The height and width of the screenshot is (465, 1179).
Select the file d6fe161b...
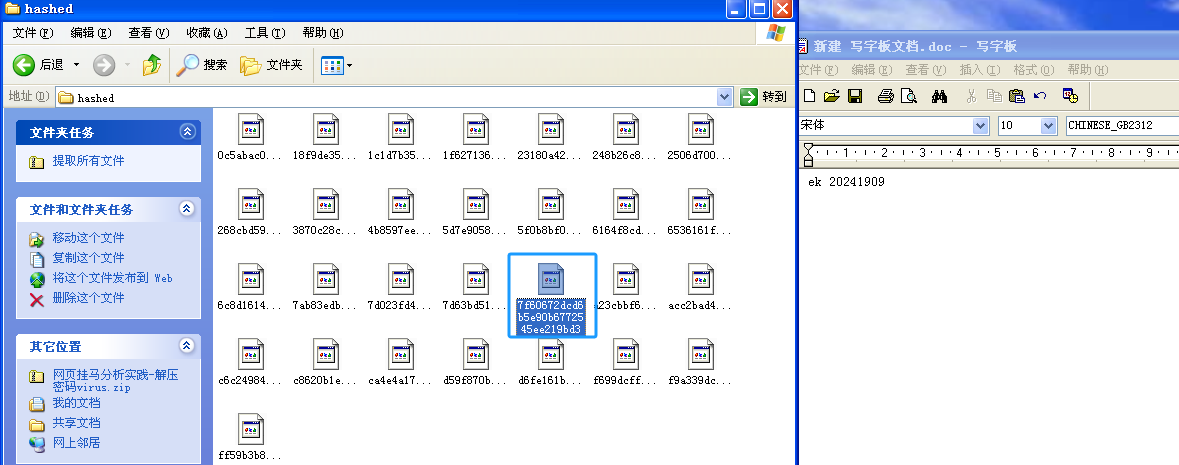pyautogui.click(x=550, y=363)
